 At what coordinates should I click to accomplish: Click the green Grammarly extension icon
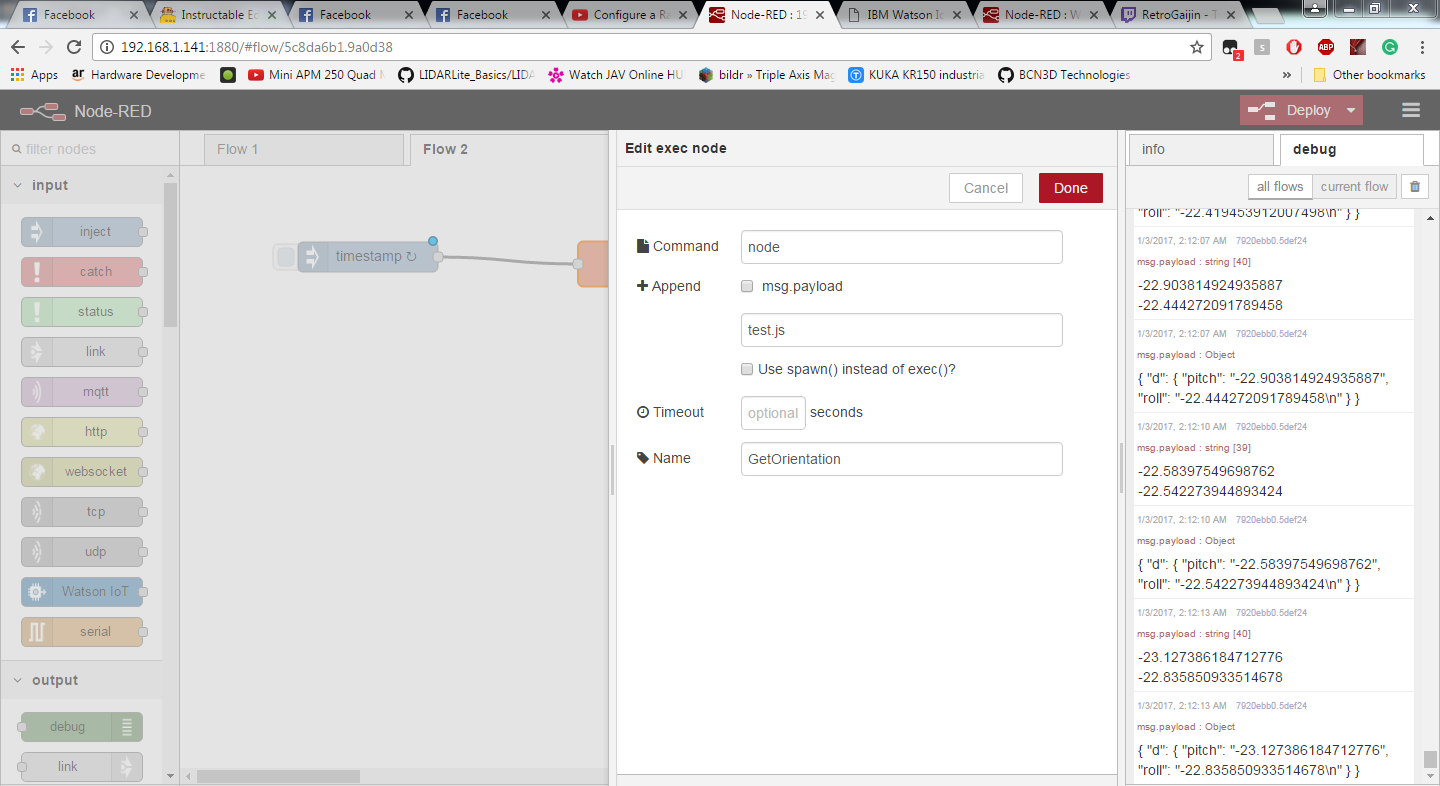tap(1389, 47)
